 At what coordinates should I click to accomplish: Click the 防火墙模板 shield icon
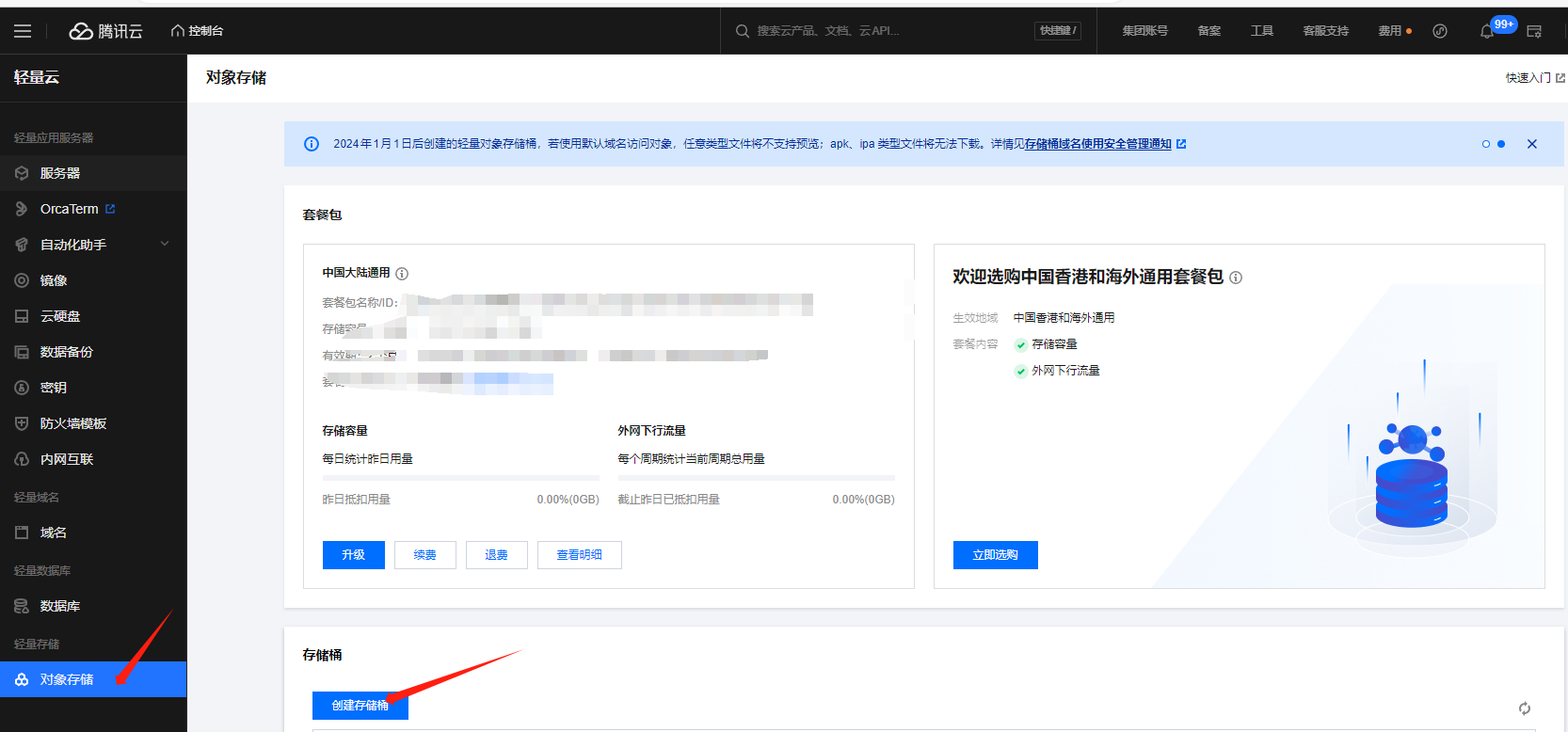tap(22, 423)
